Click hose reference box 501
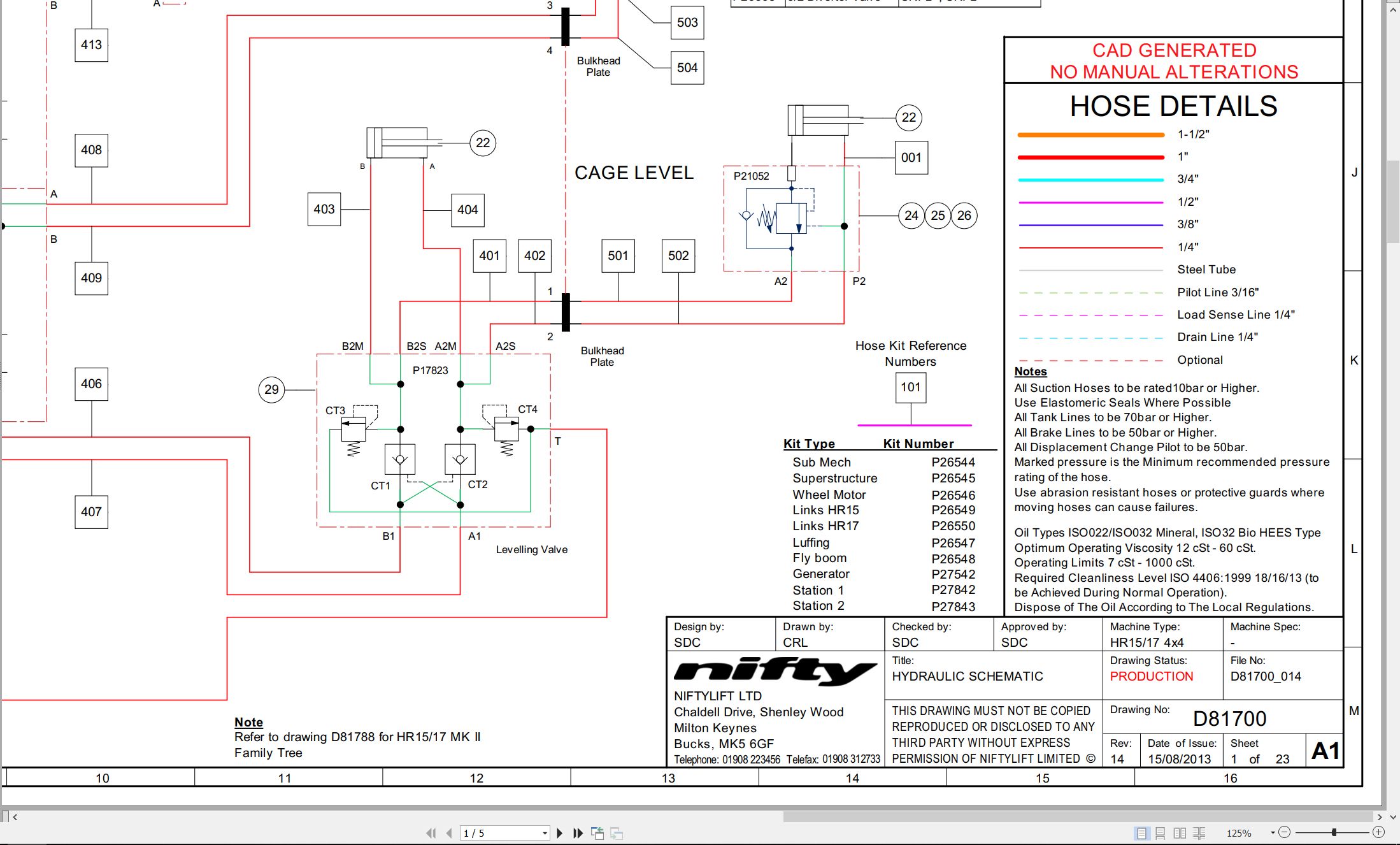The width and height of the screenshot is (1400, 845). [x=618, y=256]
